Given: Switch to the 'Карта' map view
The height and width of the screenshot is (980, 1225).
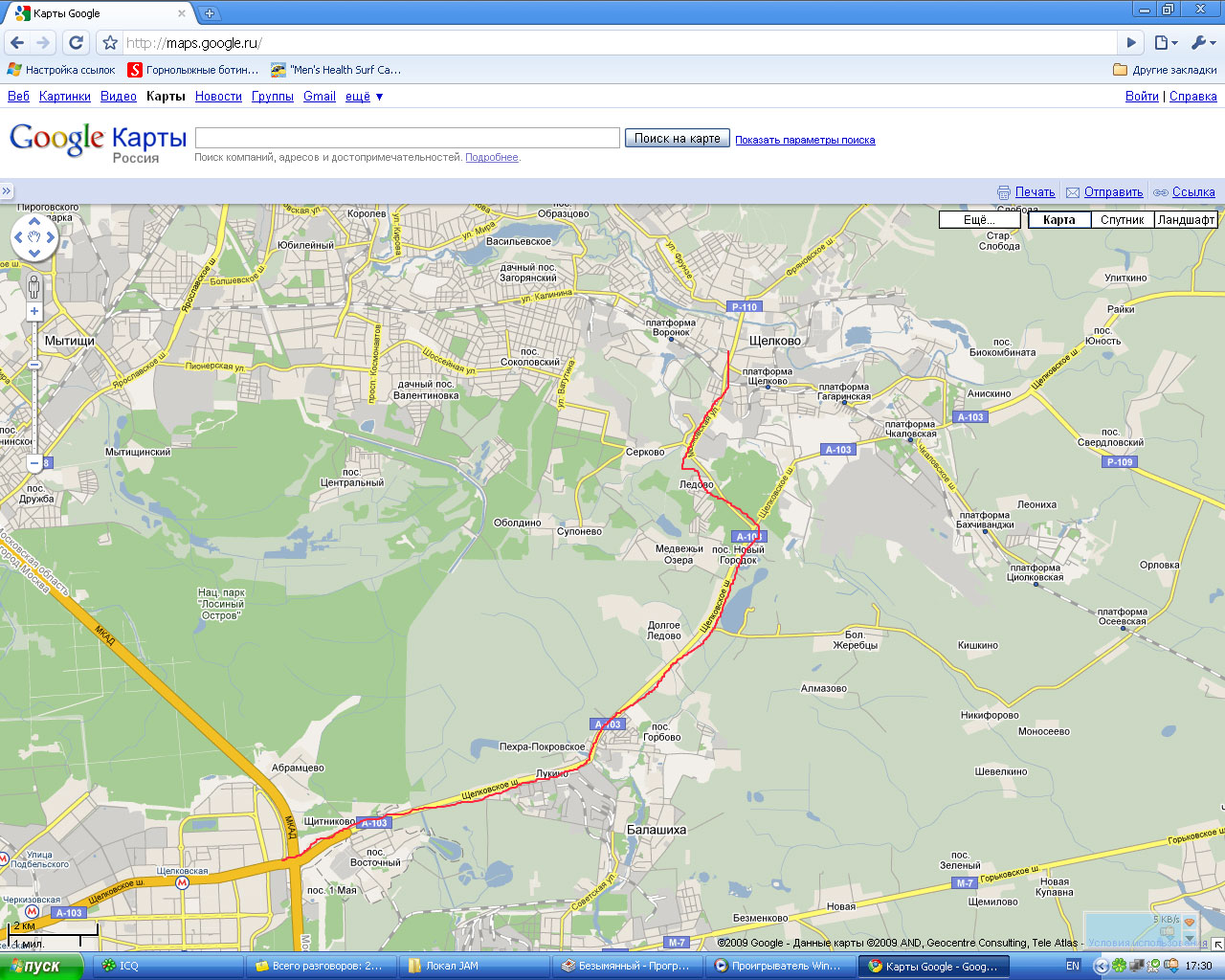Looking at the screenshot, I should point(1059,219).
